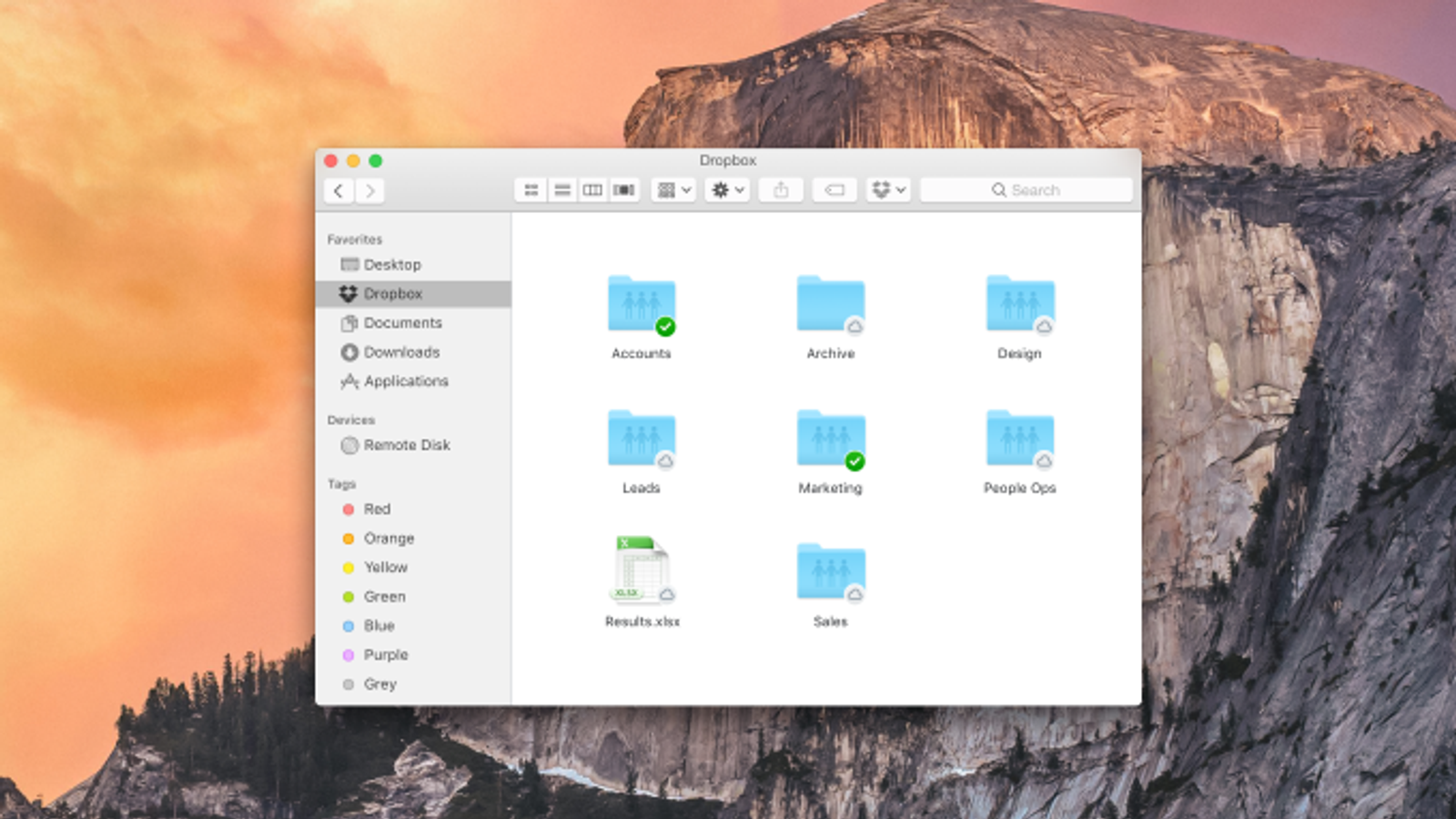
Task: Open Downloads in the sidebar
Action: click(x=413, y=352)
